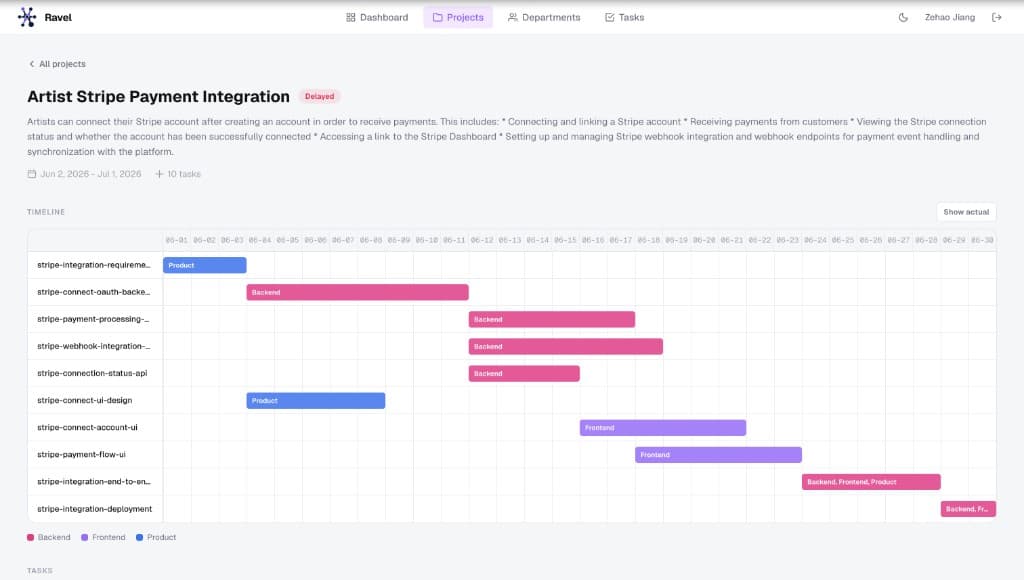Toggle dark mode moon icon
Image resolution: width=1024 pixels, height=580 pixels.
pyautogui.click(x=903, y=18)
